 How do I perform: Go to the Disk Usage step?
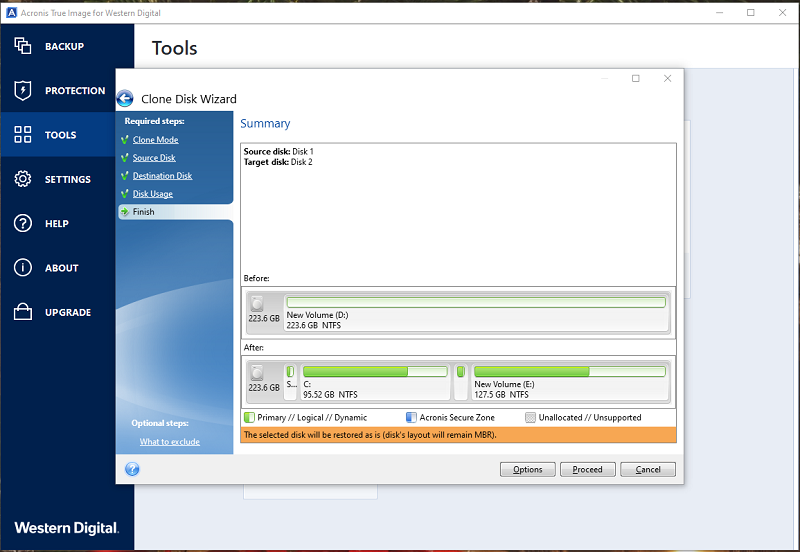point(153,194)
